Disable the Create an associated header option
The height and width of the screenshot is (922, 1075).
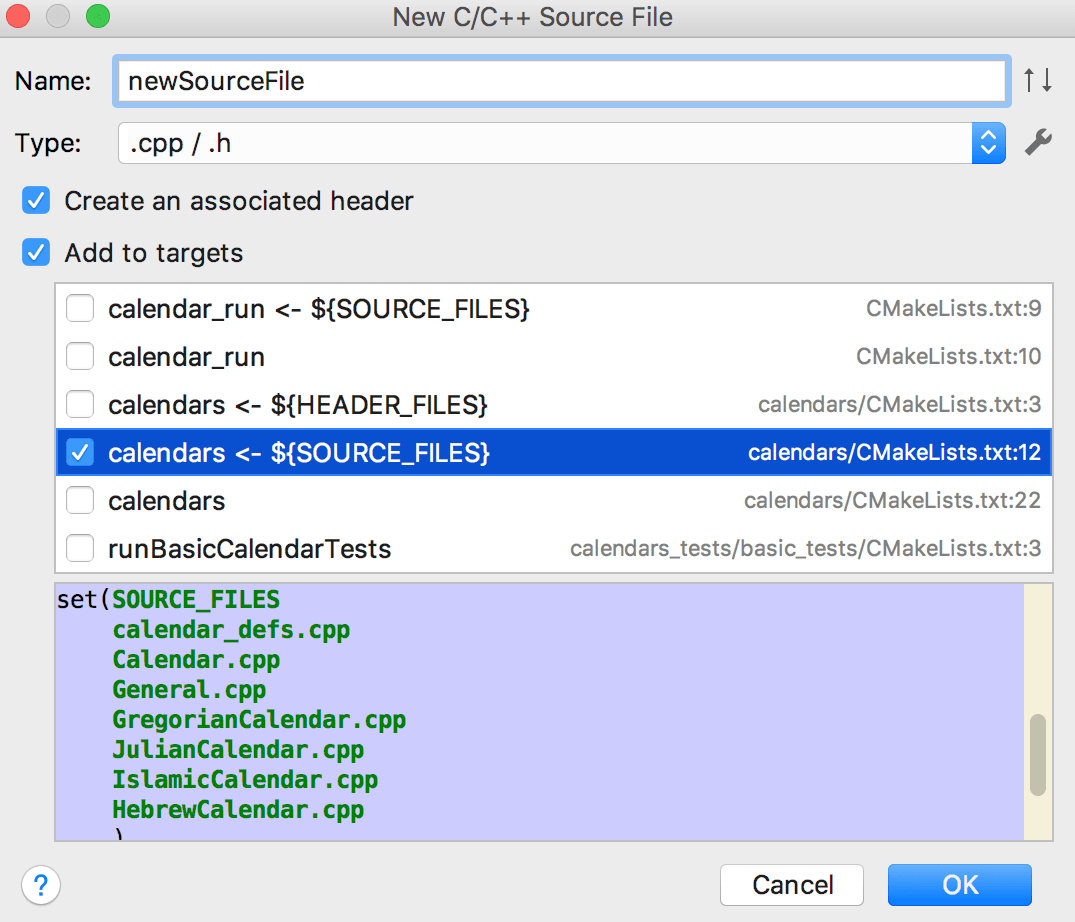(35, 200)
